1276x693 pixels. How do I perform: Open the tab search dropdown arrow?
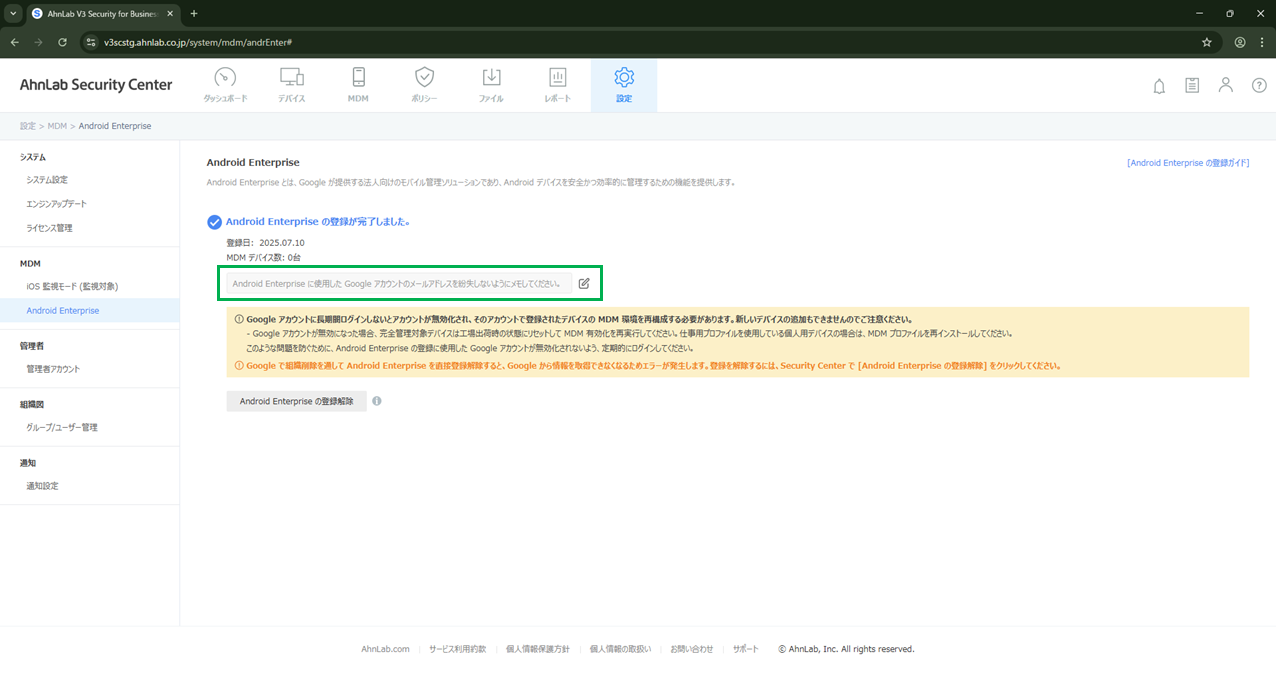click(11, 14)
